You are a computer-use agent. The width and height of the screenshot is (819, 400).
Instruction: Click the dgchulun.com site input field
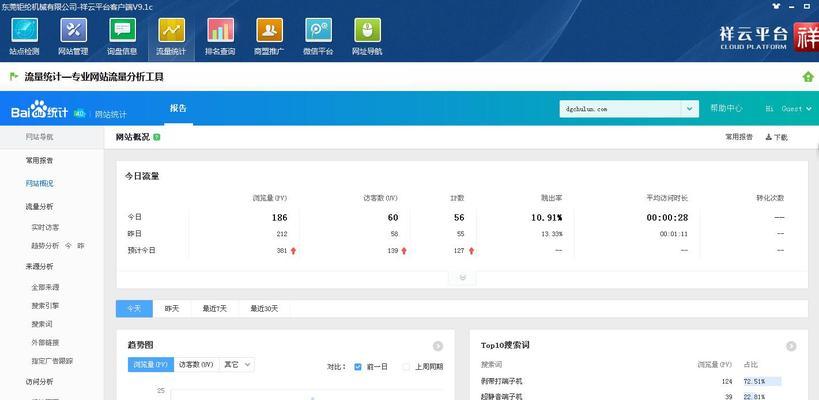(x=620, y=109)
